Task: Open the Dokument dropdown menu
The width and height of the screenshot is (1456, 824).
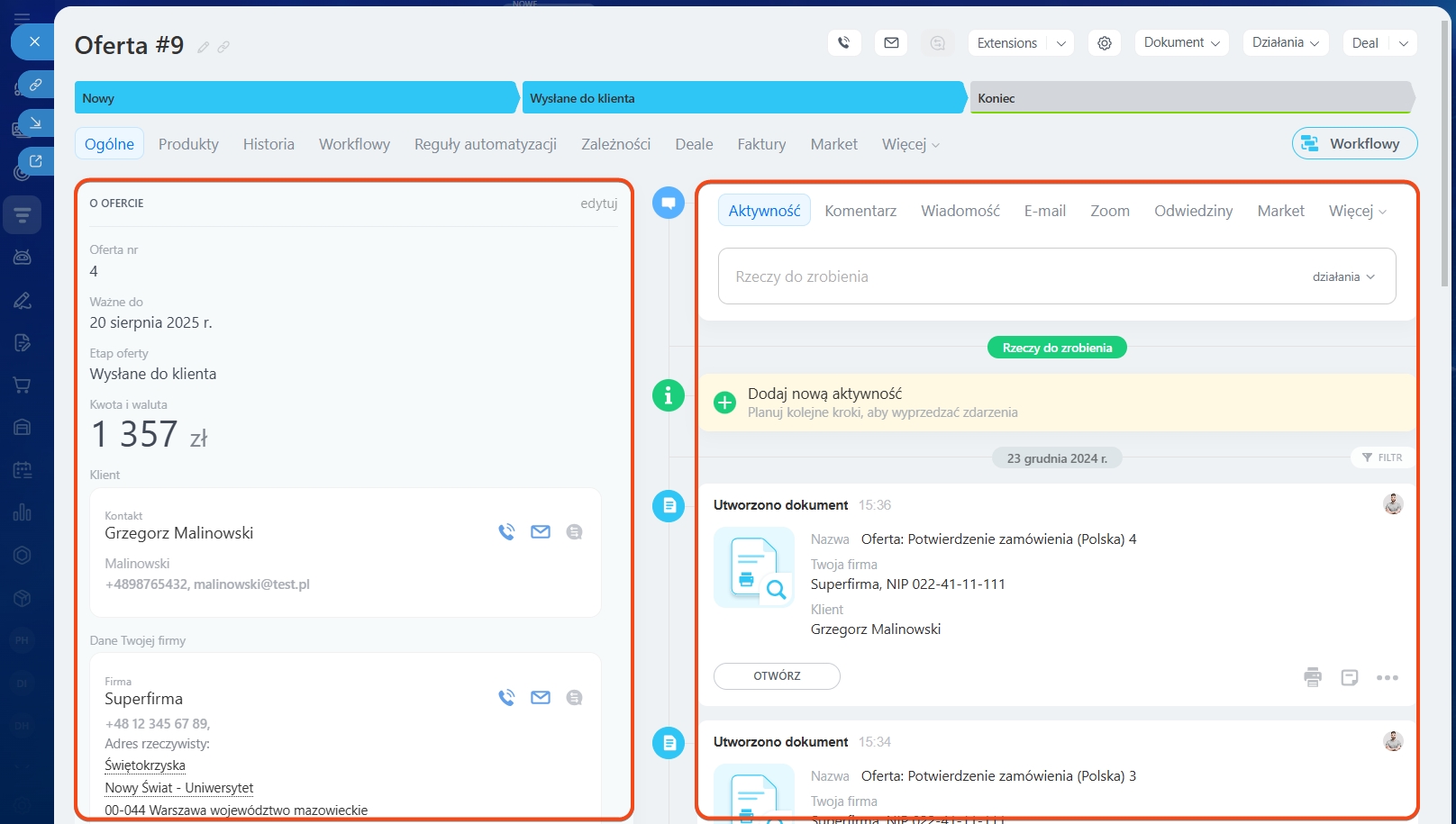Action: (x=1181, y=42)
